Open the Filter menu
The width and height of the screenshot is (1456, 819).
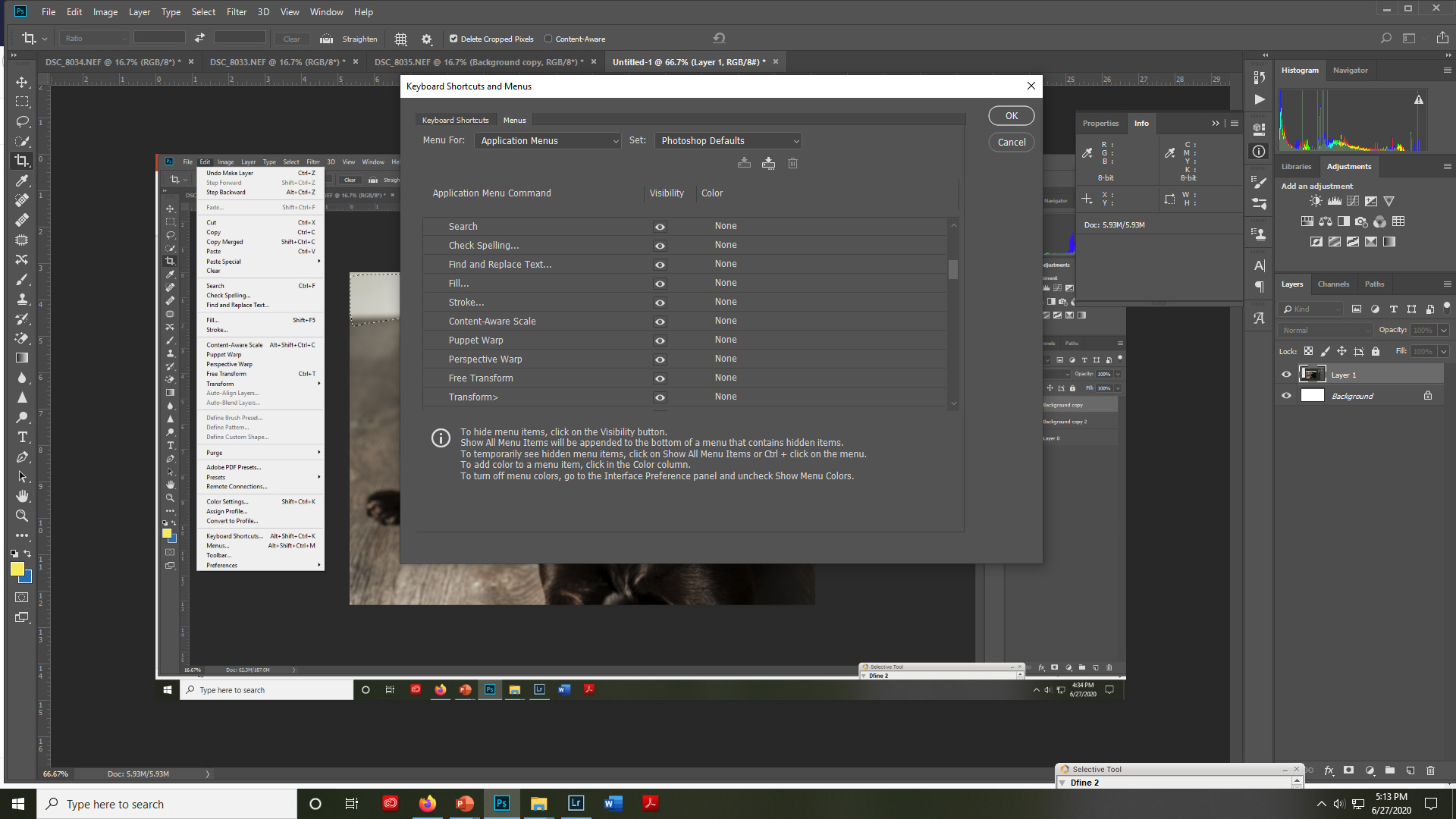click(237, 11)
